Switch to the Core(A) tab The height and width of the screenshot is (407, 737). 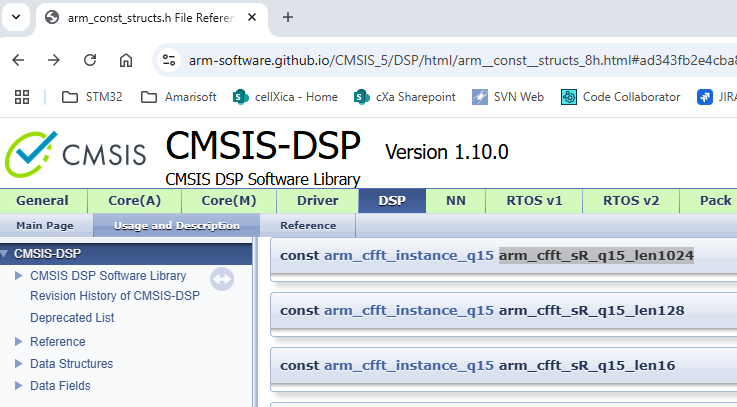pos(134,201)
